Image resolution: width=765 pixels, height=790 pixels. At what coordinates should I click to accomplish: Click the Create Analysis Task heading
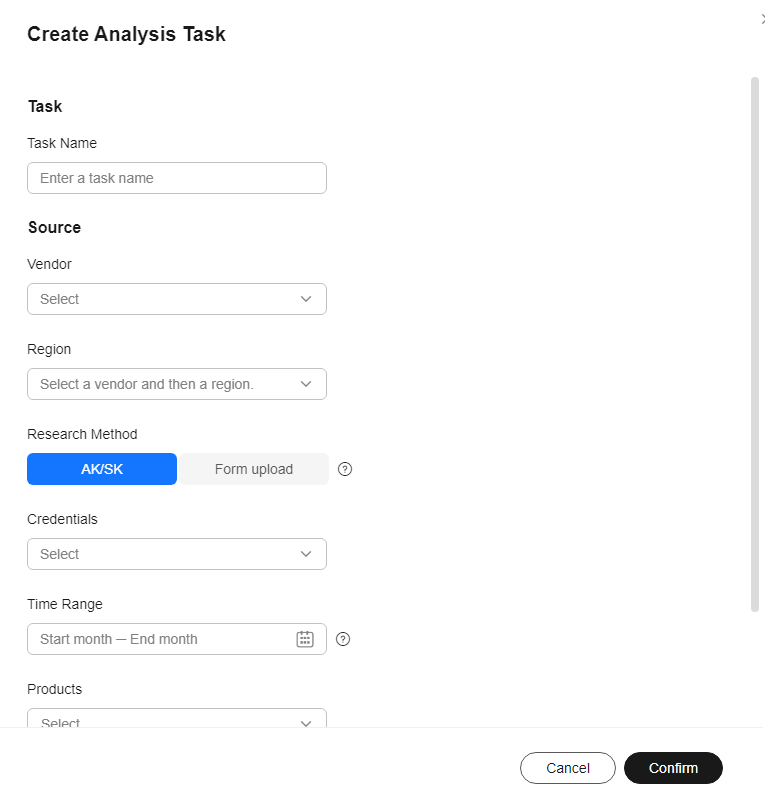[x=126, y=34]
